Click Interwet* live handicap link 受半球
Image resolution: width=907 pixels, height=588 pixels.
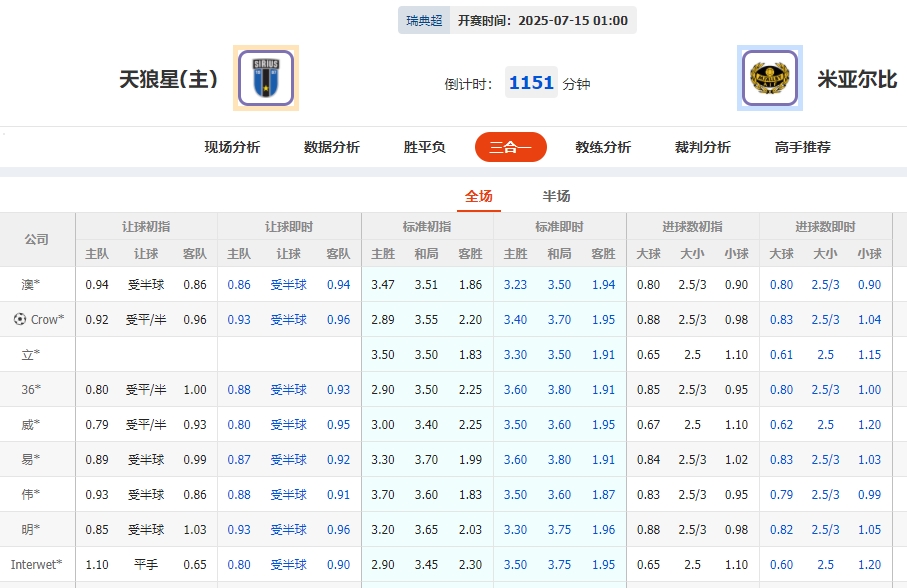(287, 564)
